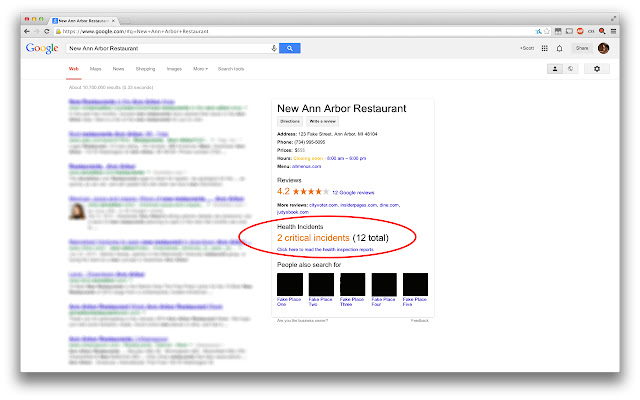Click the small code-brackets extension icon
The width and height of the screenshot is (640, 400).
pyautogui.click(x=591, y=31)
